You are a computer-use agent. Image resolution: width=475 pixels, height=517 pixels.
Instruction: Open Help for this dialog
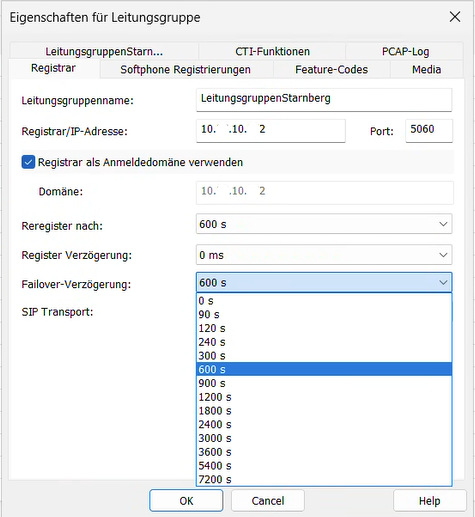429,500
